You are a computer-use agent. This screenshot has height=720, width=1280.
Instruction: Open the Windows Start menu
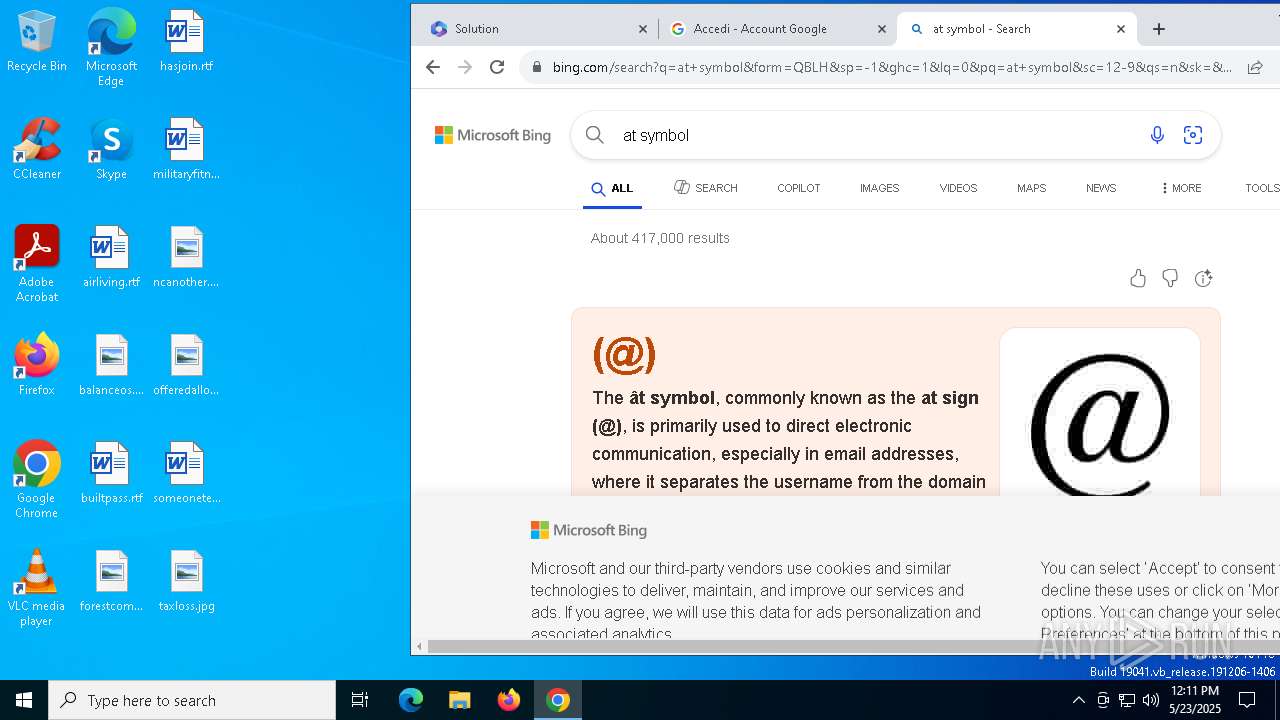(x=24, y=700)
